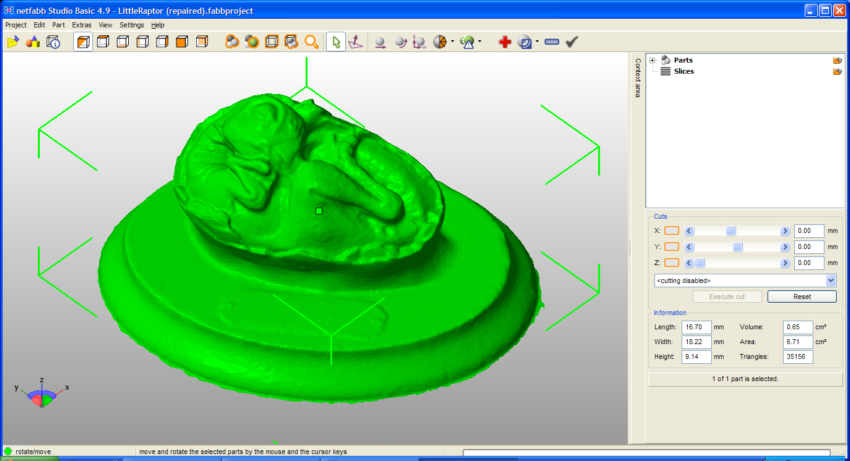Click the Y cut slider thumb
850x461 pixels.
737,247
